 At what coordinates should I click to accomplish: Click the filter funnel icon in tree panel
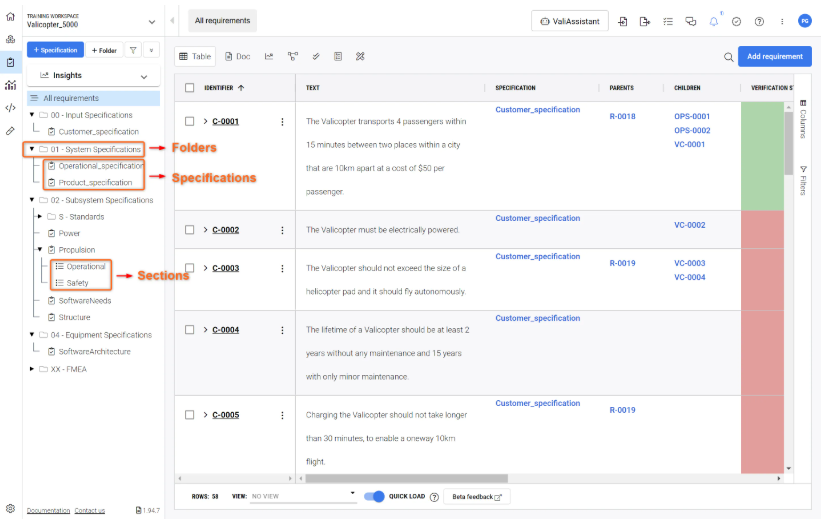[133, 50]
